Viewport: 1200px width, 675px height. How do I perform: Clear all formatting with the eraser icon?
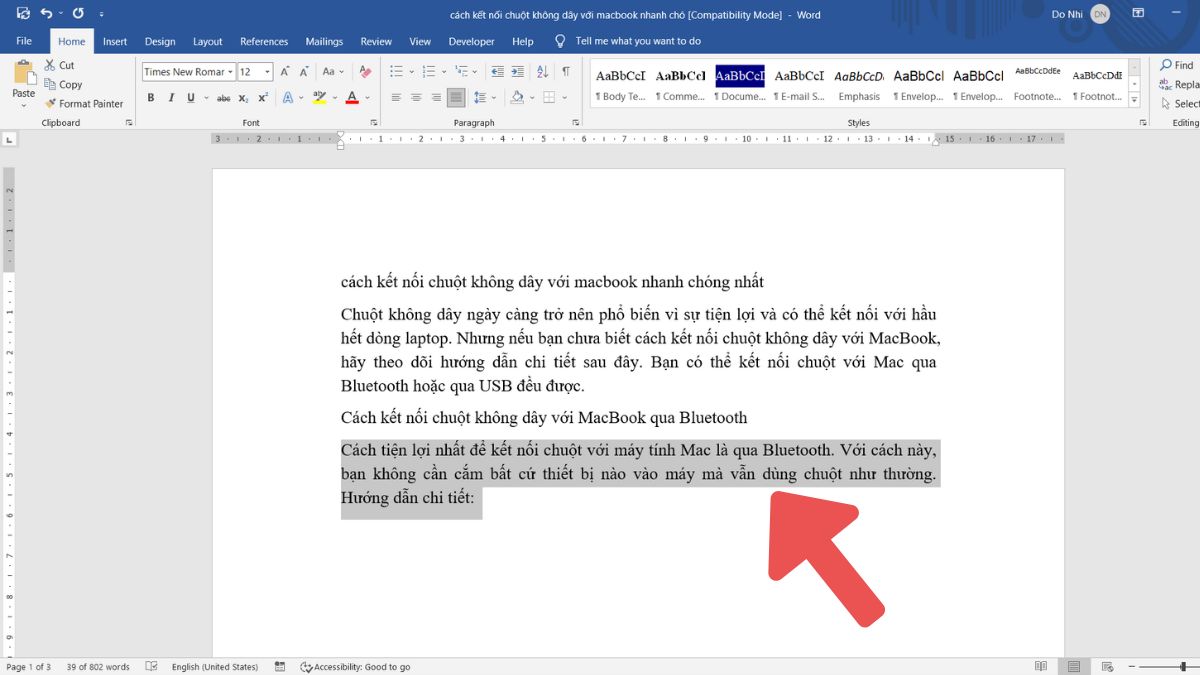point(365,72)
